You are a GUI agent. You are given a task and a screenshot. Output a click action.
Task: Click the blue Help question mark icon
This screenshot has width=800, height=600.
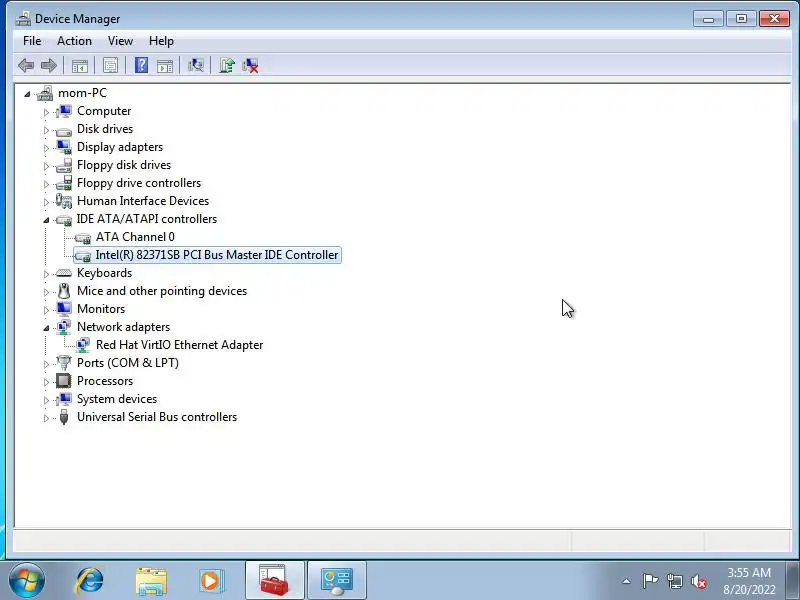tap(141, 65)
